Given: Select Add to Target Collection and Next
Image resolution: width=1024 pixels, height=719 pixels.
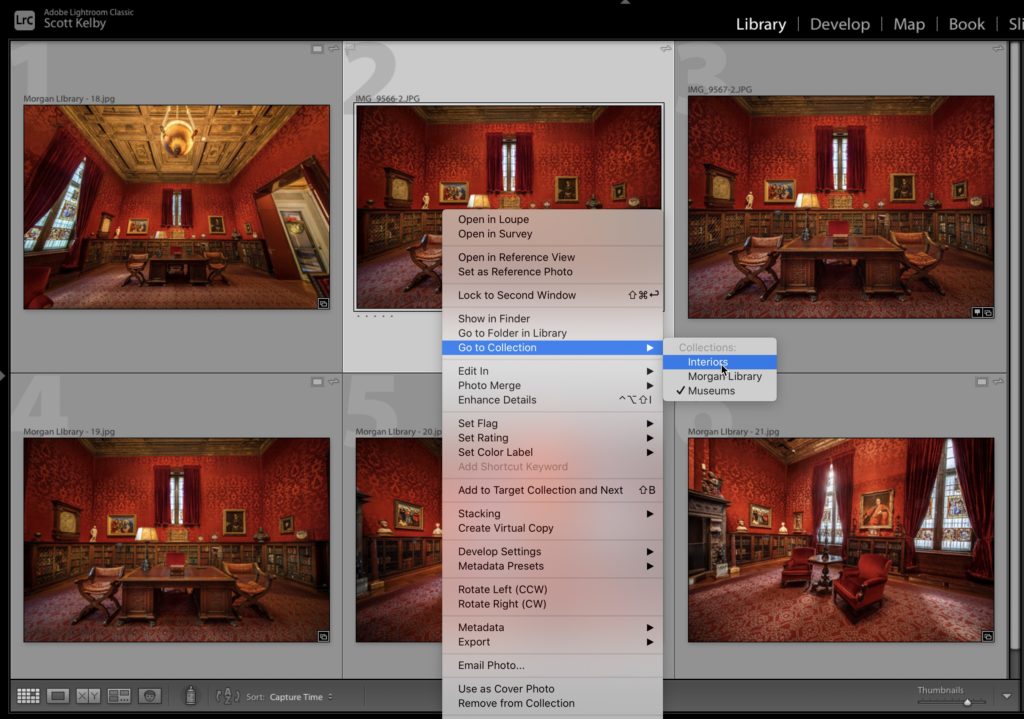Looking at the screenshot, I should coord(552,490).
